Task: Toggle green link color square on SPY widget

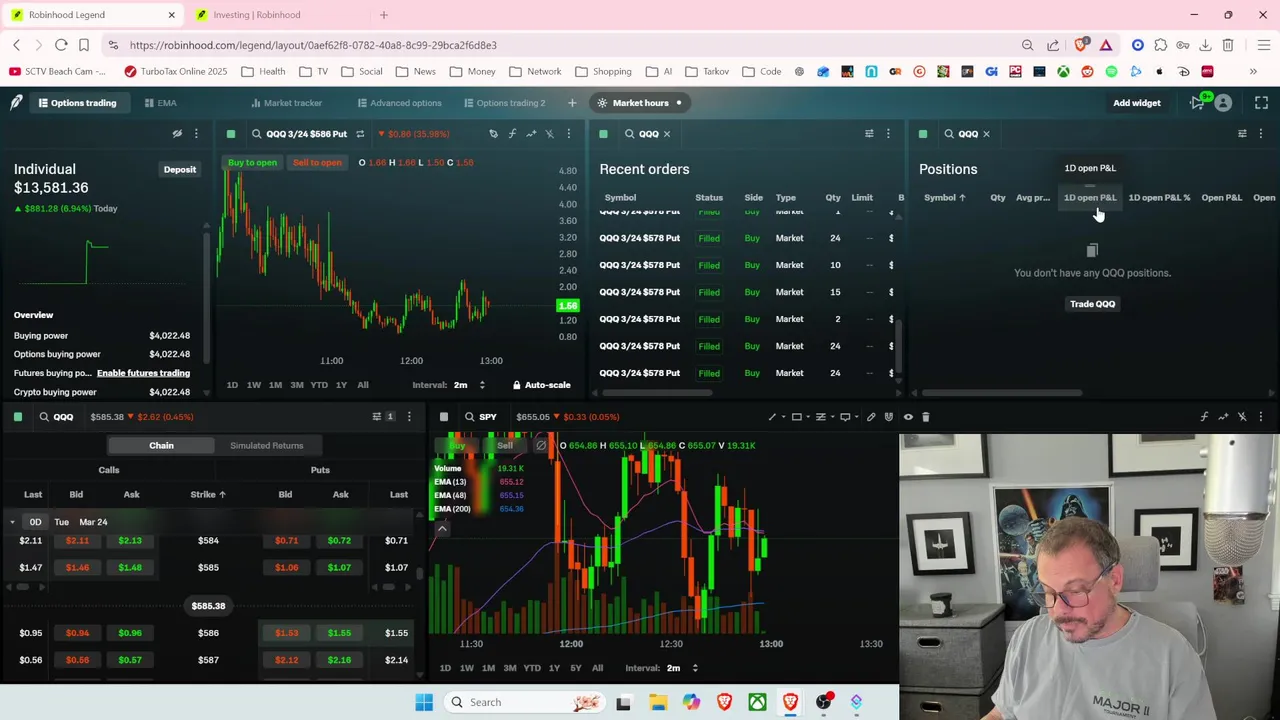Action: click(444, 417)
